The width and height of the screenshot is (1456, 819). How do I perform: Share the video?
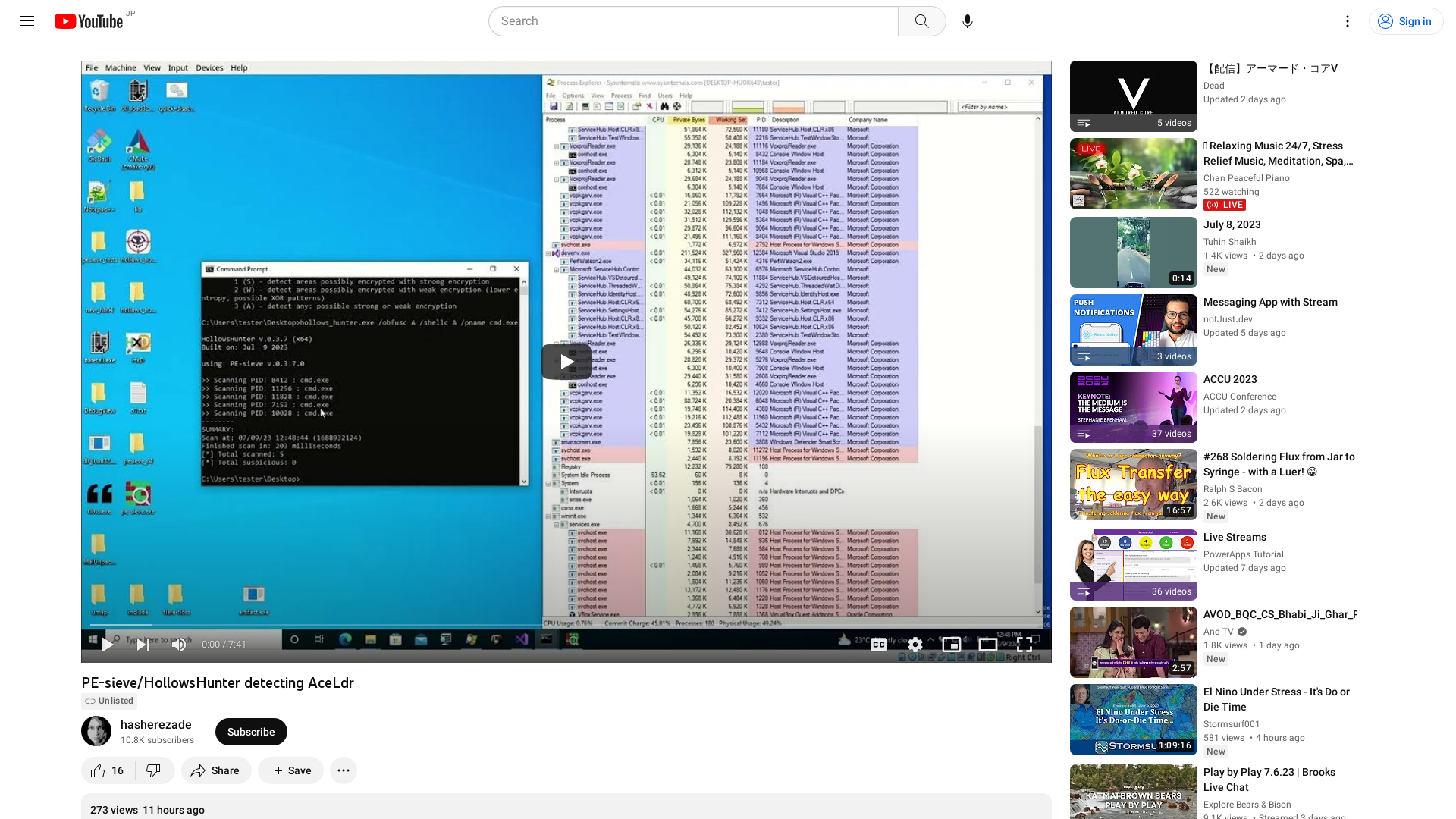click(215, 770)
